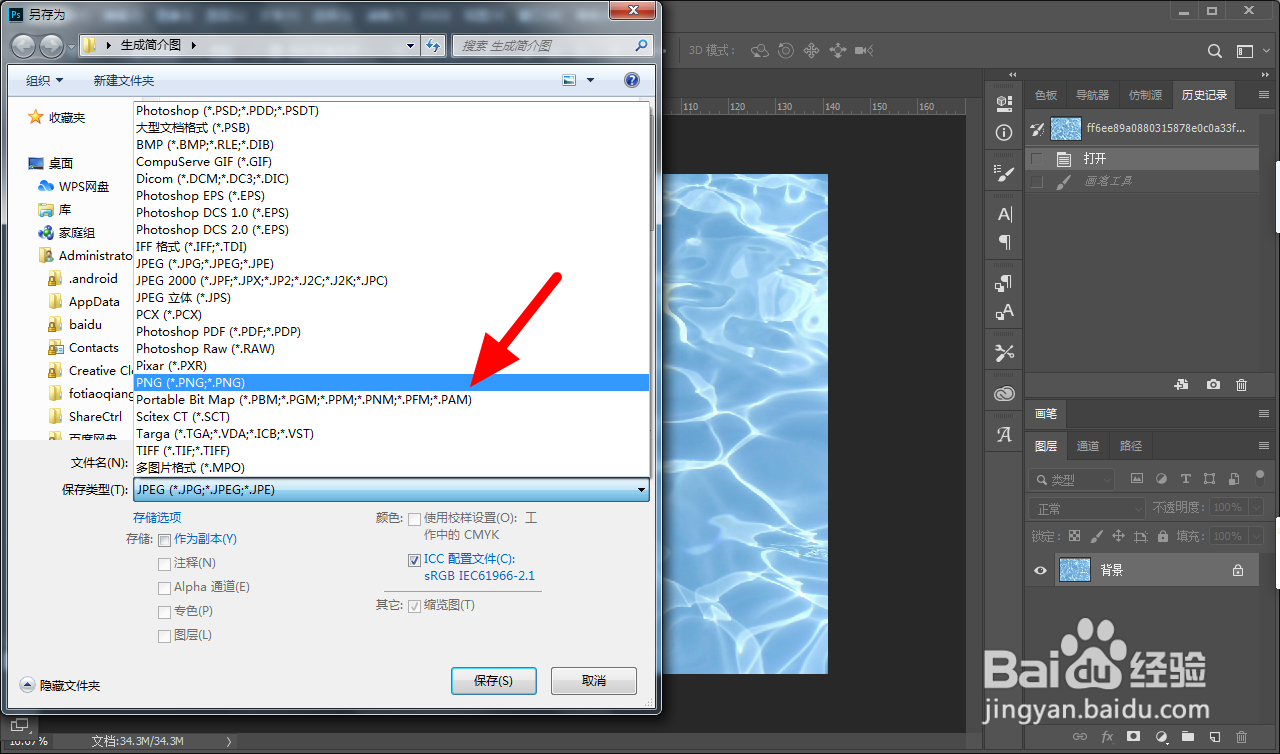Toggle visibility eye of 背景 layer
The height and width of the screenshot is (754, 1280).
click(x=1040, y=570)
